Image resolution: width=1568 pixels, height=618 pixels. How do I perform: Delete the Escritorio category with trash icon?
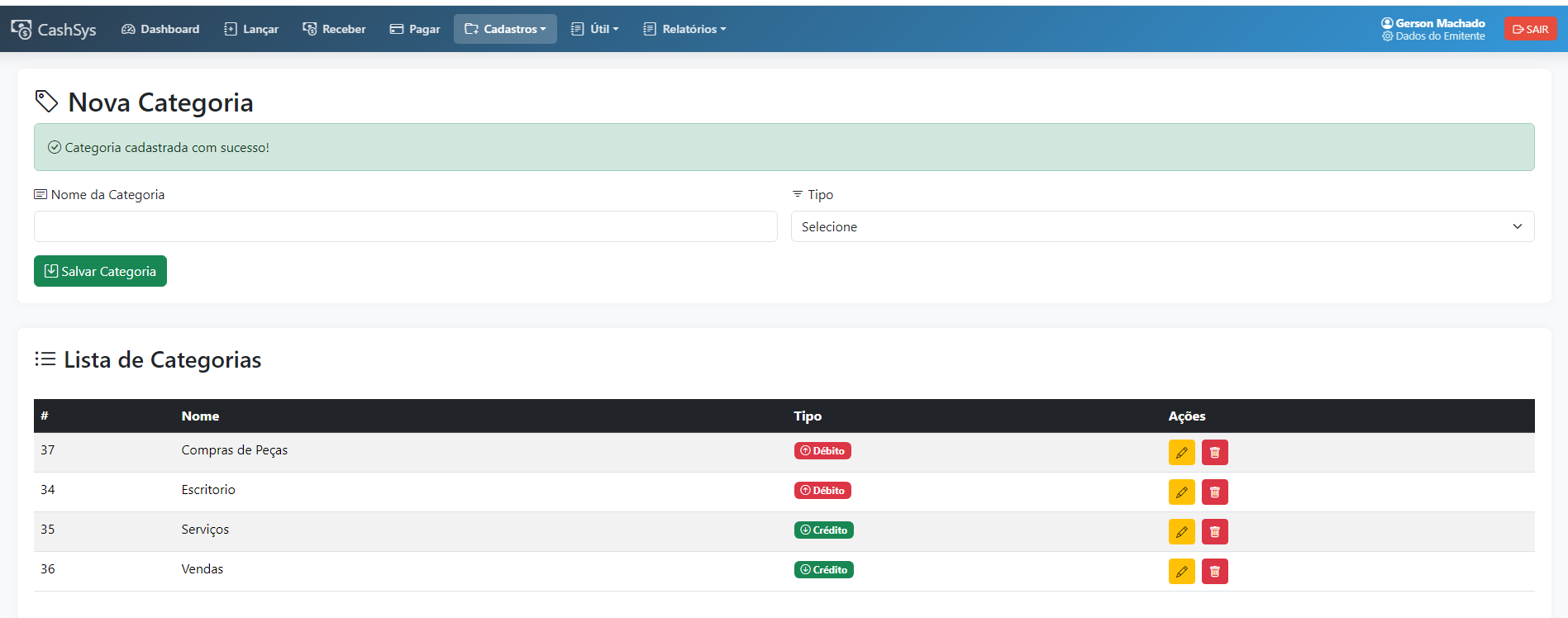tap(1214, 492)
